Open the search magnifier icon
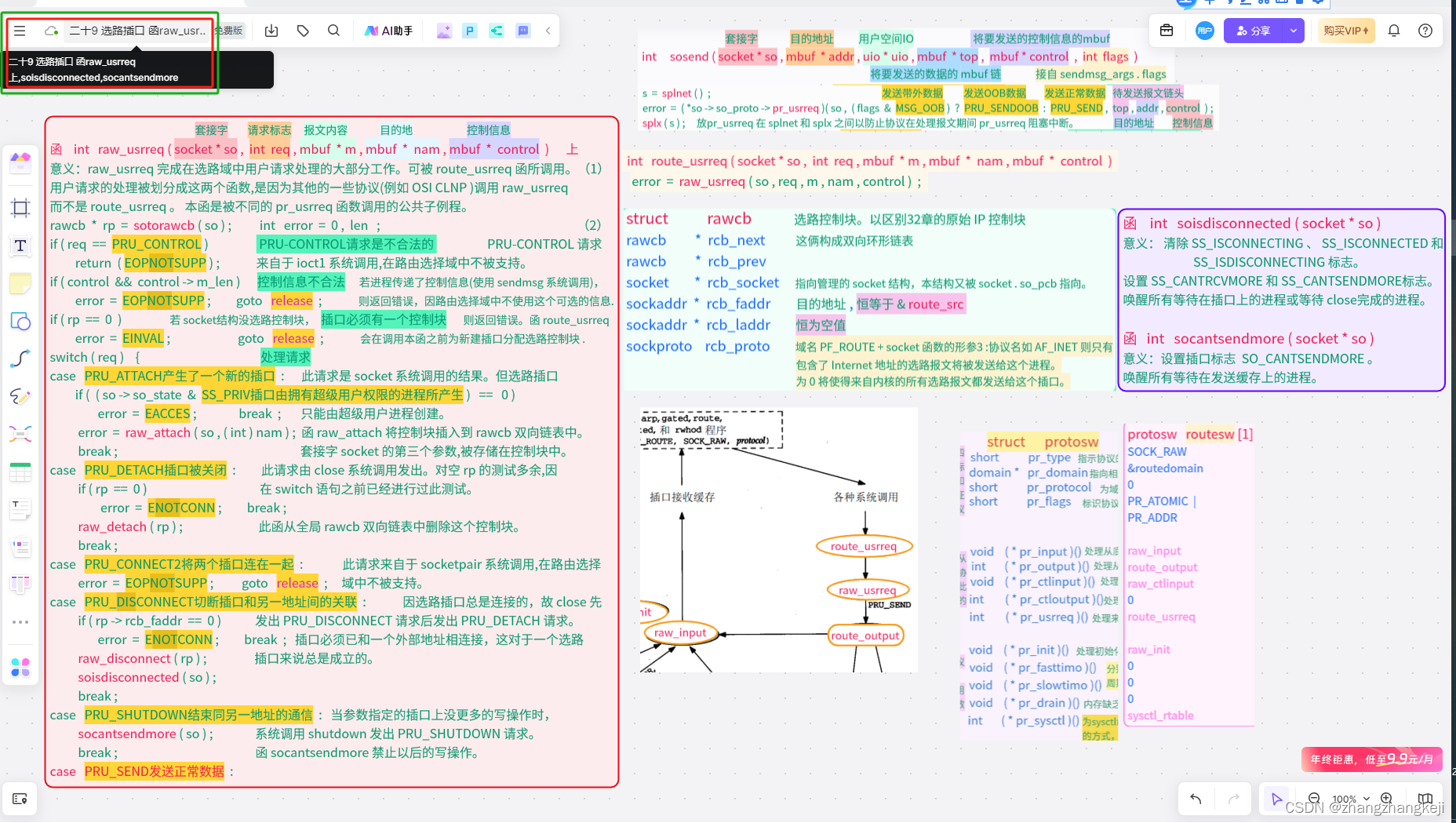Image resolution: width=1456 pixels, height=823 pixels. [x=333, y=31]
